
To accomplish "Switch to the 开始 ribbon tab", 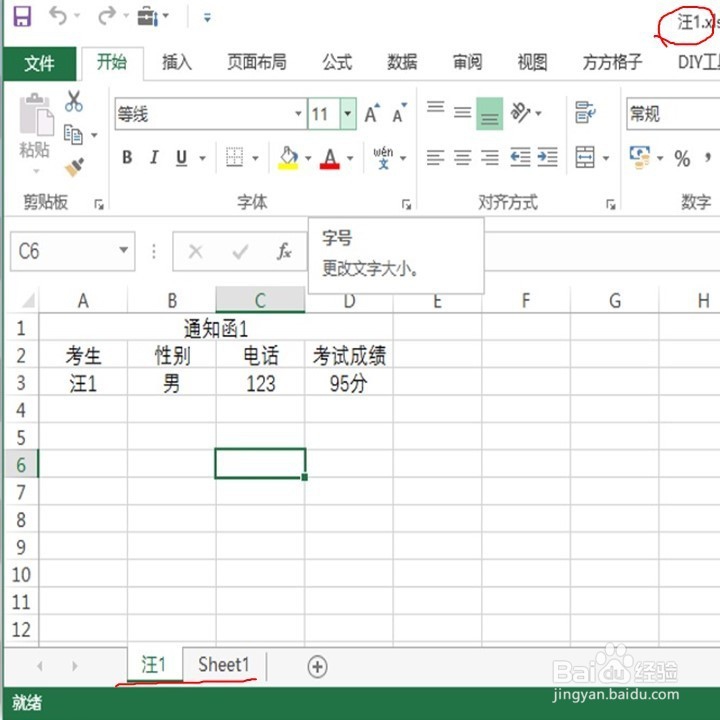I will coord(112,62).
